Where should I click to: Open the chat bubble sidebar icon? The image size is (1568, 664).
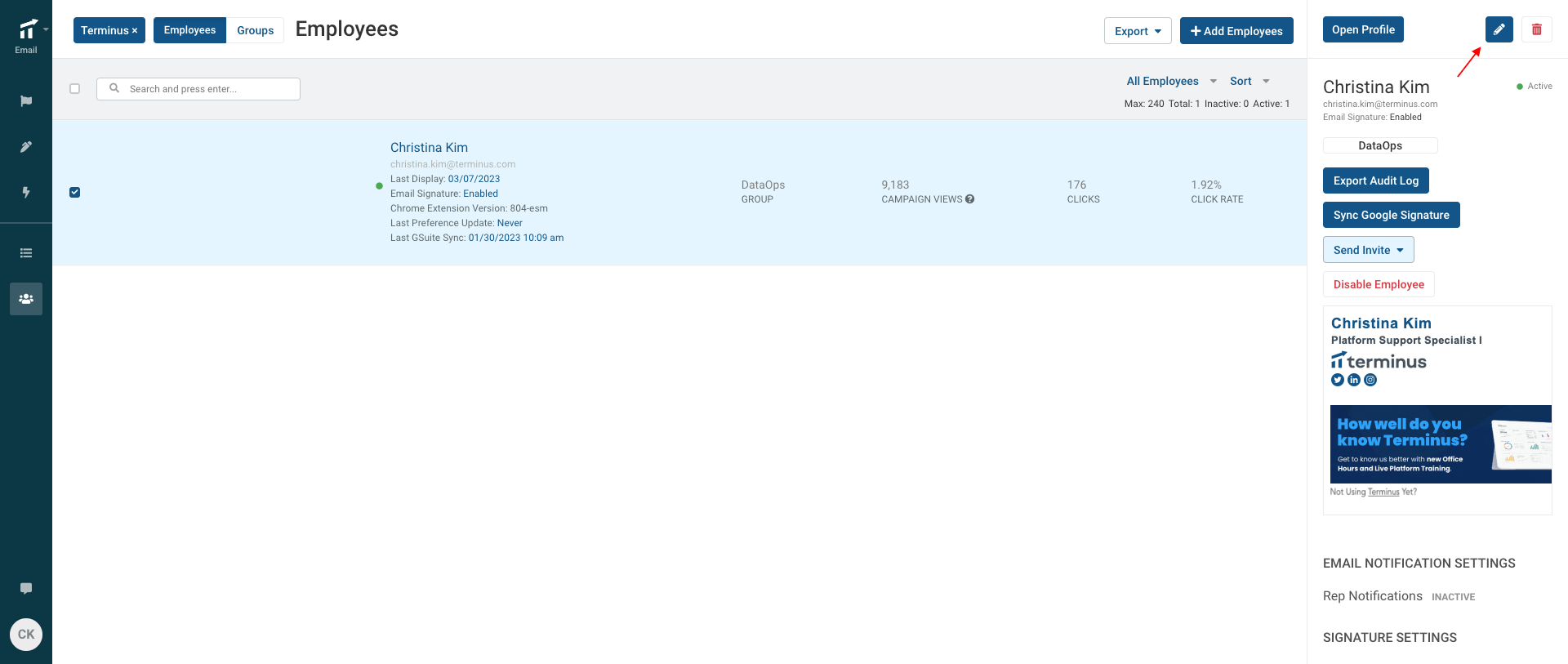click(26, 588)
